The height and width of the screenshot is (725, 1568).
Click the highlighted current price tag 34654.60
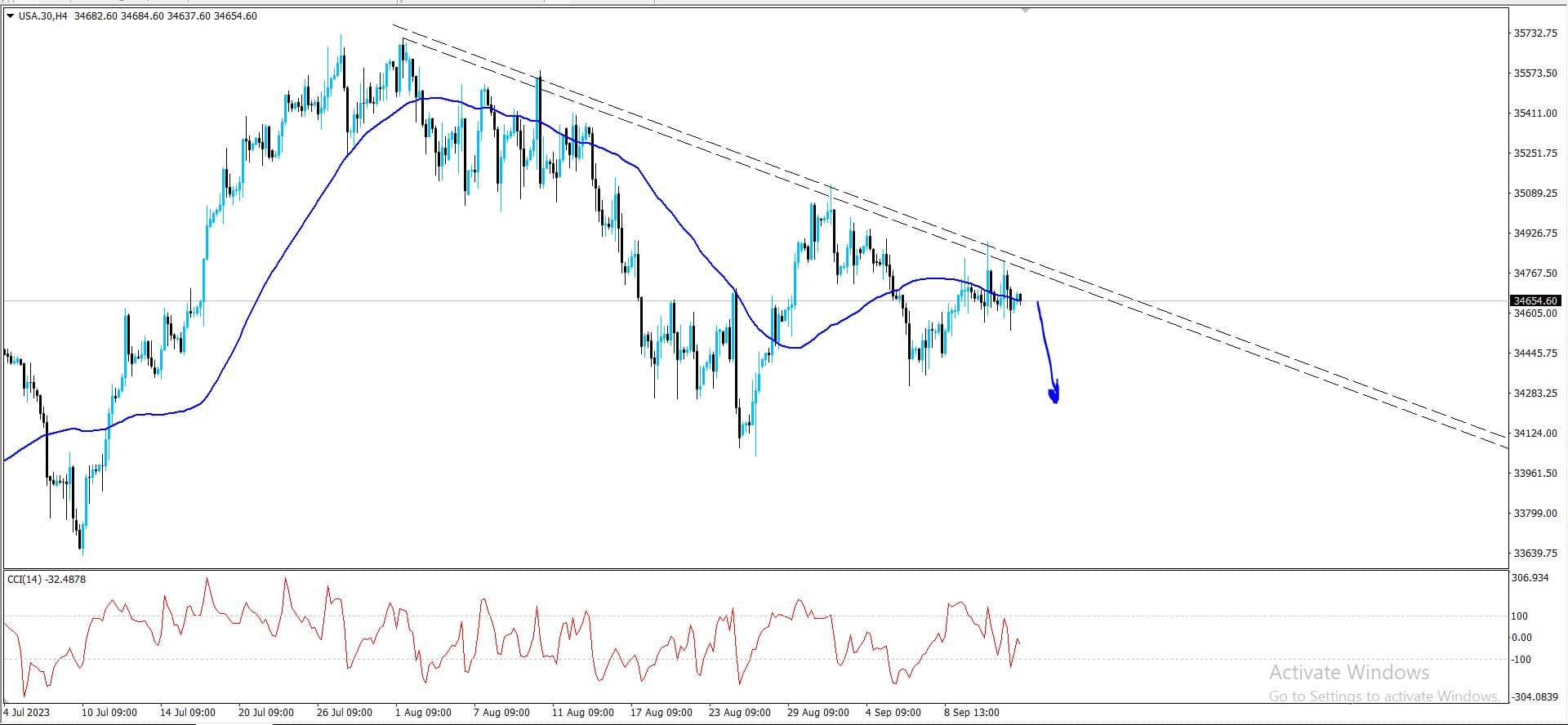pyautogui.click(x=1535, y=301)
